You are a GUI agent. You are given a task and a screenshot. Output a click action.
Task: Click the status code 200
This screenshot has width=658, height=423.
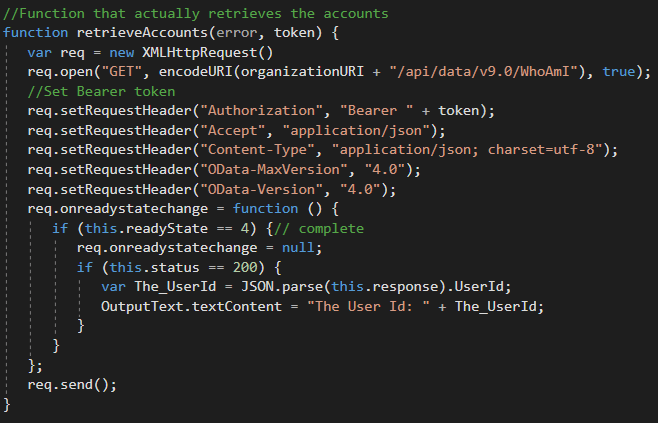coord(245,267)
